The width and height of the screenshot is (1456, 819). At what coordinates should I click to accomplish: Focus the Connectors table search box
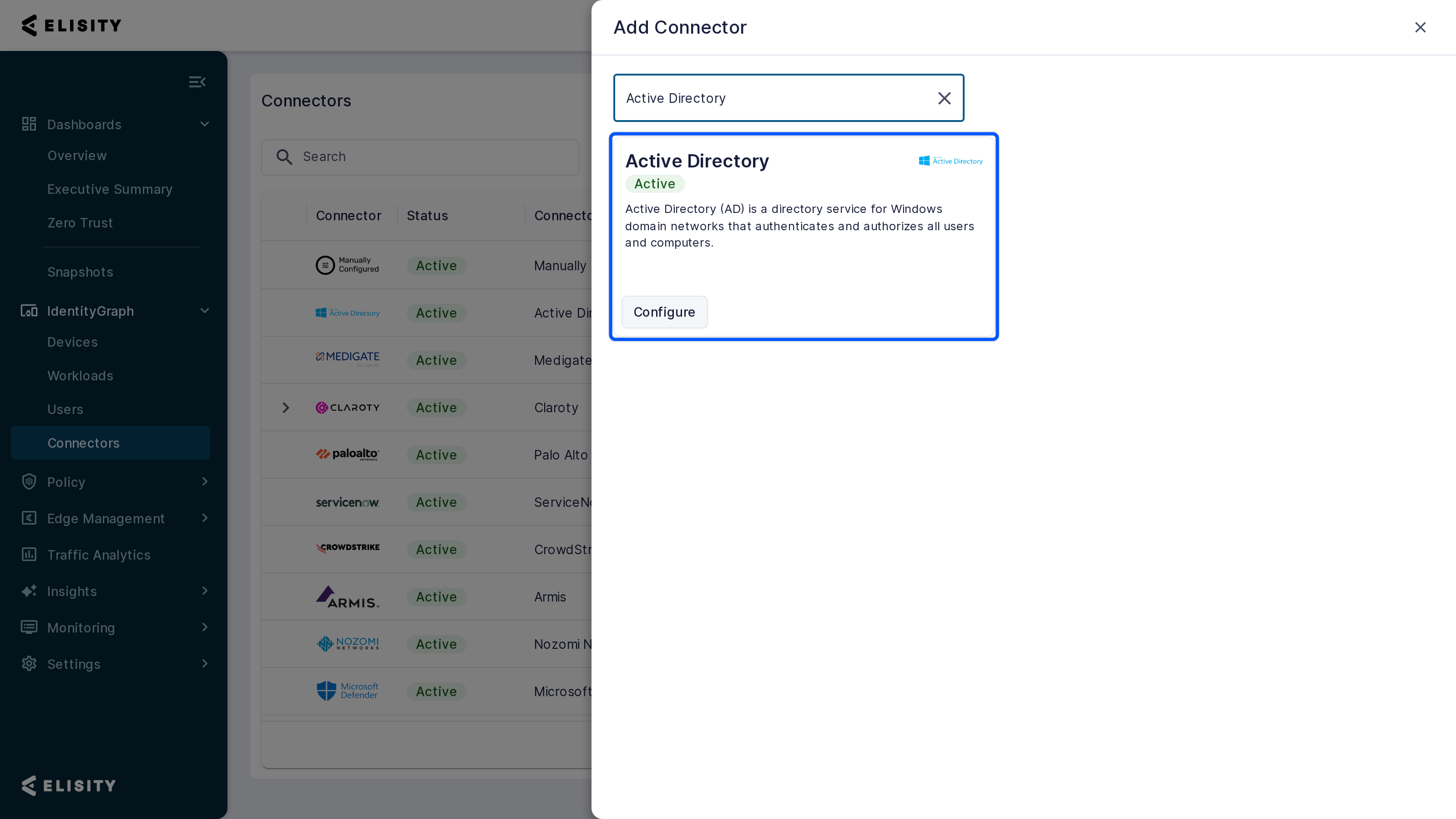click(420, 157)
